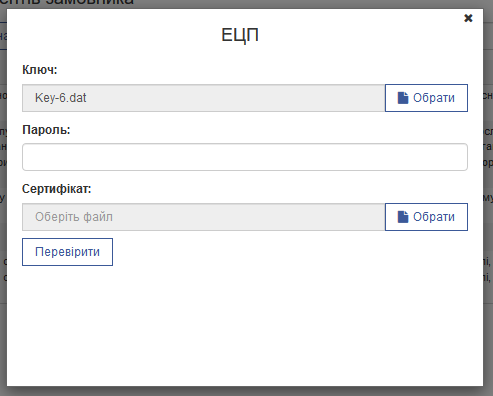Image resolution: width=493 pixels, height=396 pixels.
Task: Click the Обрати text beside the certificate field
Action: [x=434, y=217]
